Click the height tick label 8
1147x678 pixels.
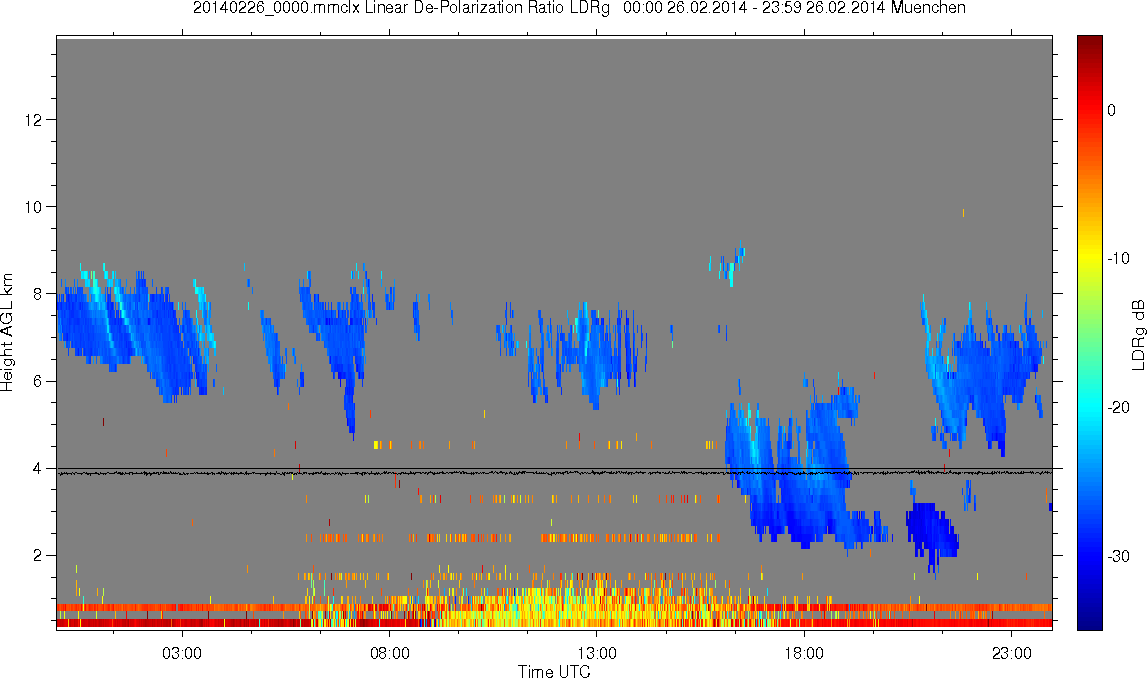(x=37, y=294)
